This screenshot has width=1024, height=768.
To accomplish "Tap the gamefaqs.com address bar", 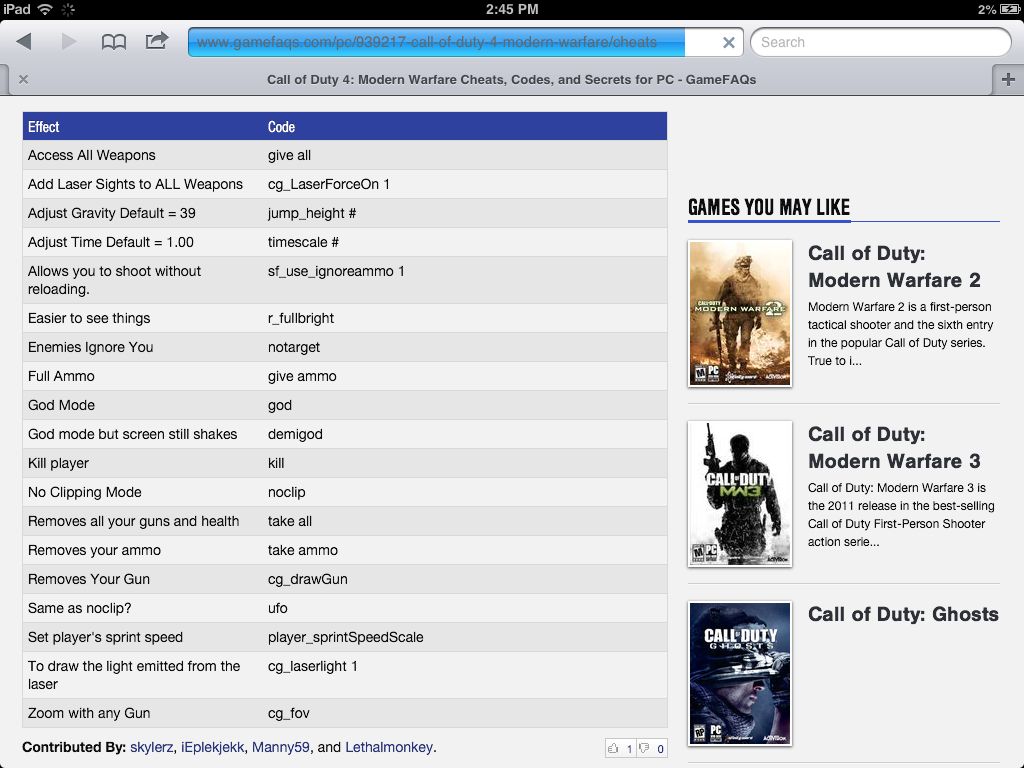I will pyautogui.click(x=440, y=42).
